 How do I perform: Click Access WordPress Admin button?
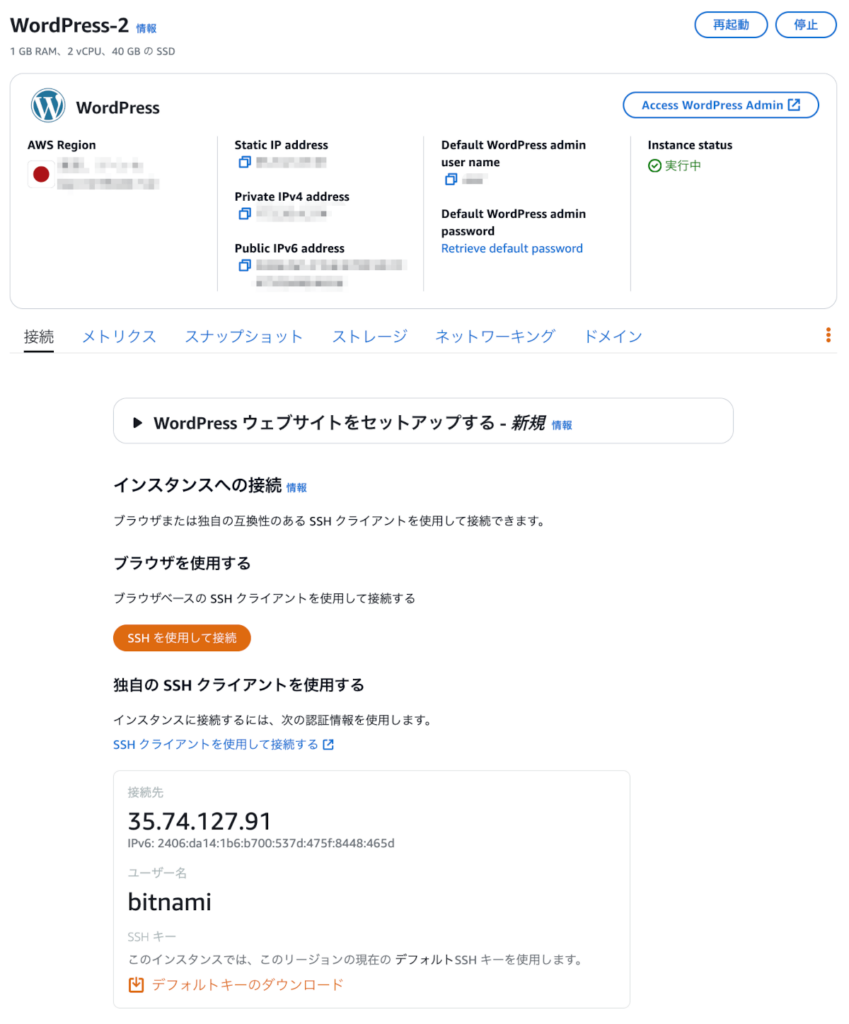pyautogui.click(x=721, y=105)
